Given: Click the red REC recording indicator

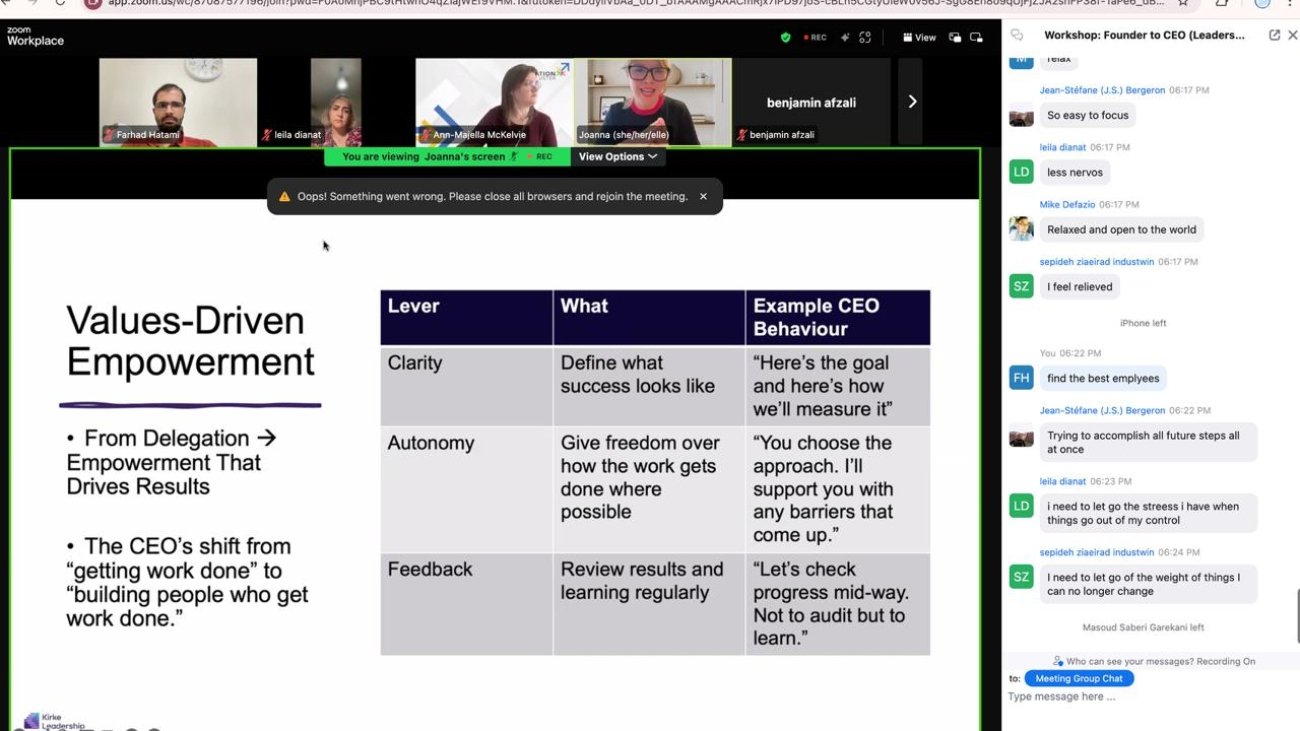Looking at the screenshot, I should pos(813,37).
